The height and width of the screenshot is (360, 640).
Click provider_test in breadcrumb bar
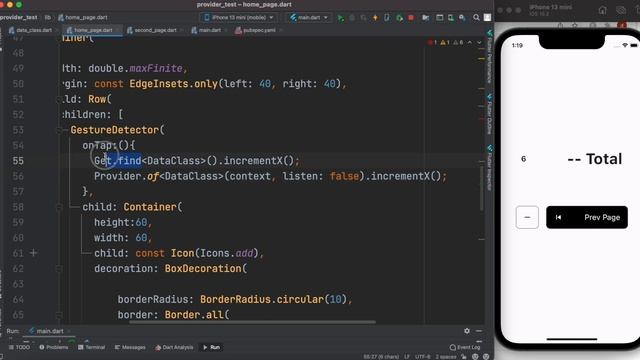[x=19, y=18]
